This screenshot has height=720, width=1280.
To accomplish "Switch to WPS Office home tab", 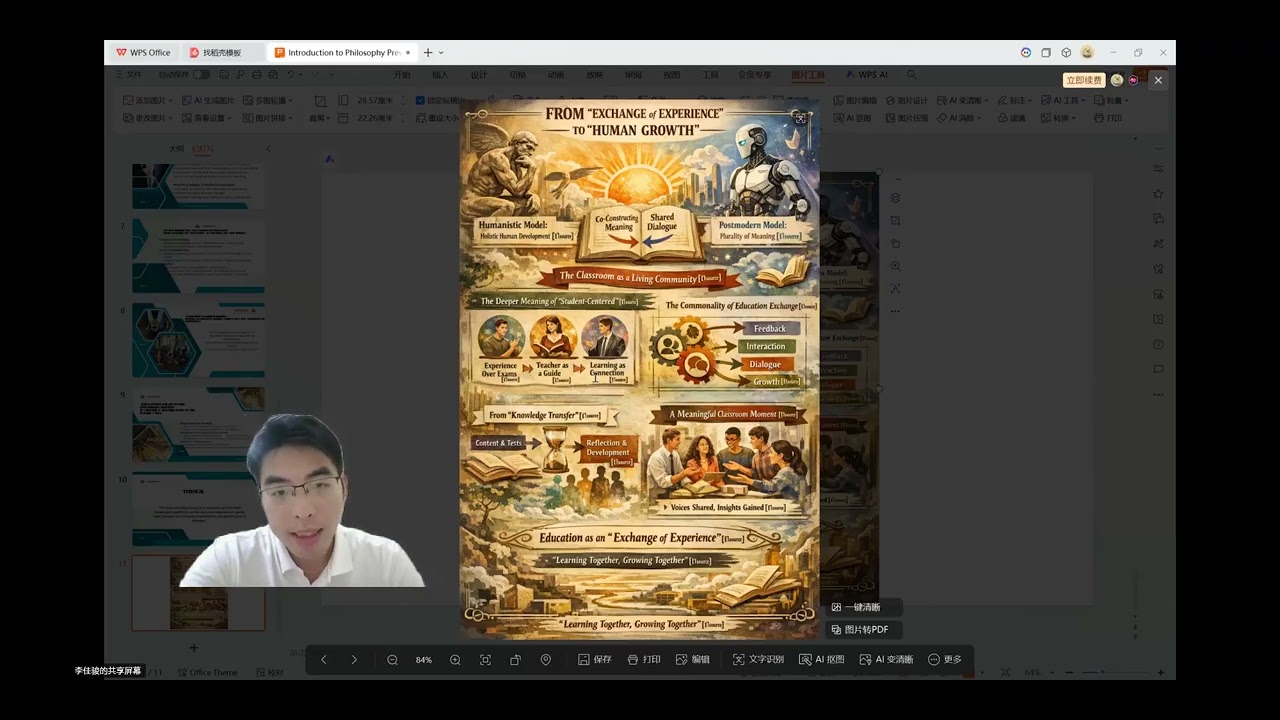I will coord(143,52).
